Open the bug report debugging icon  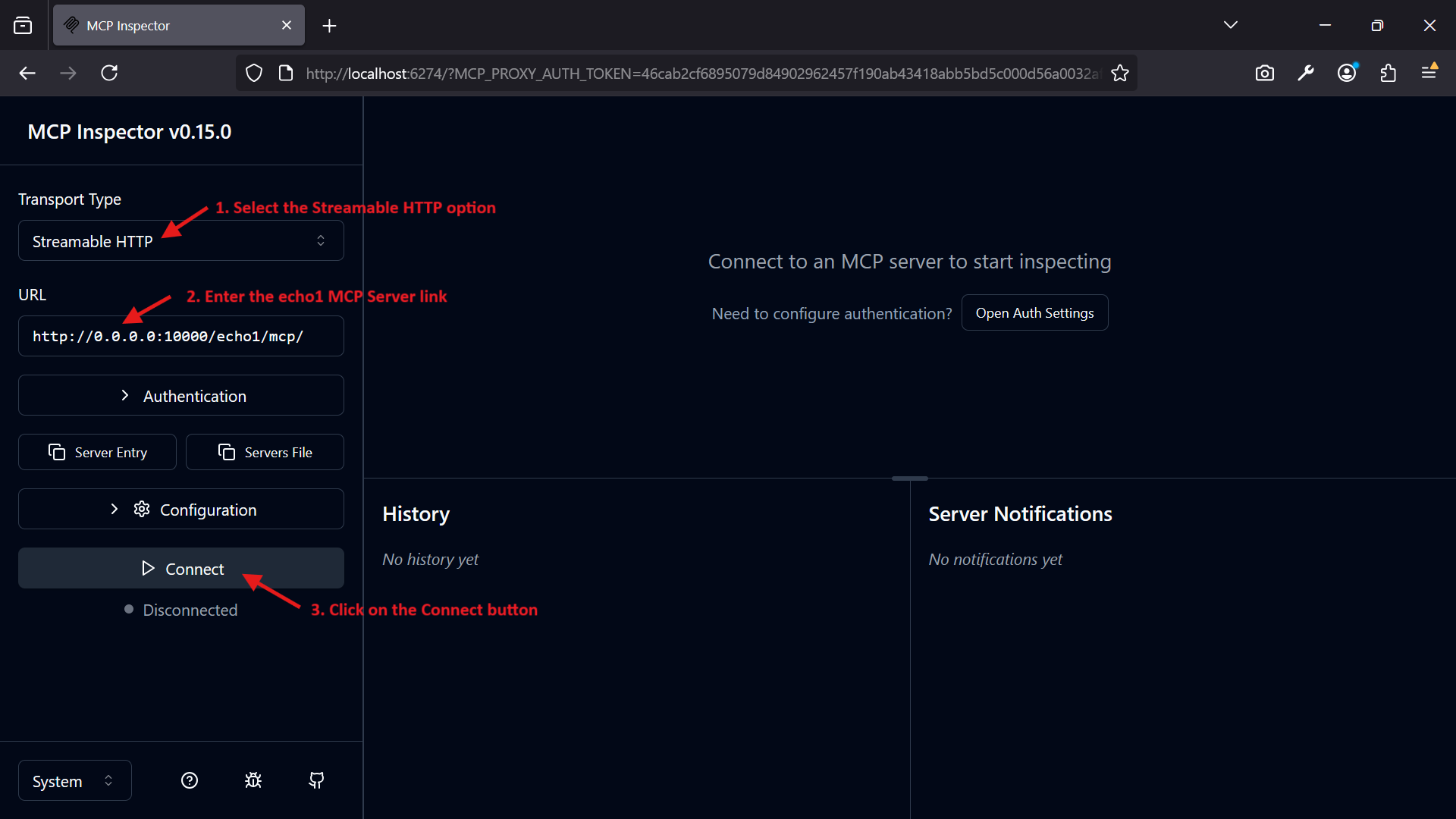point(253,780)
